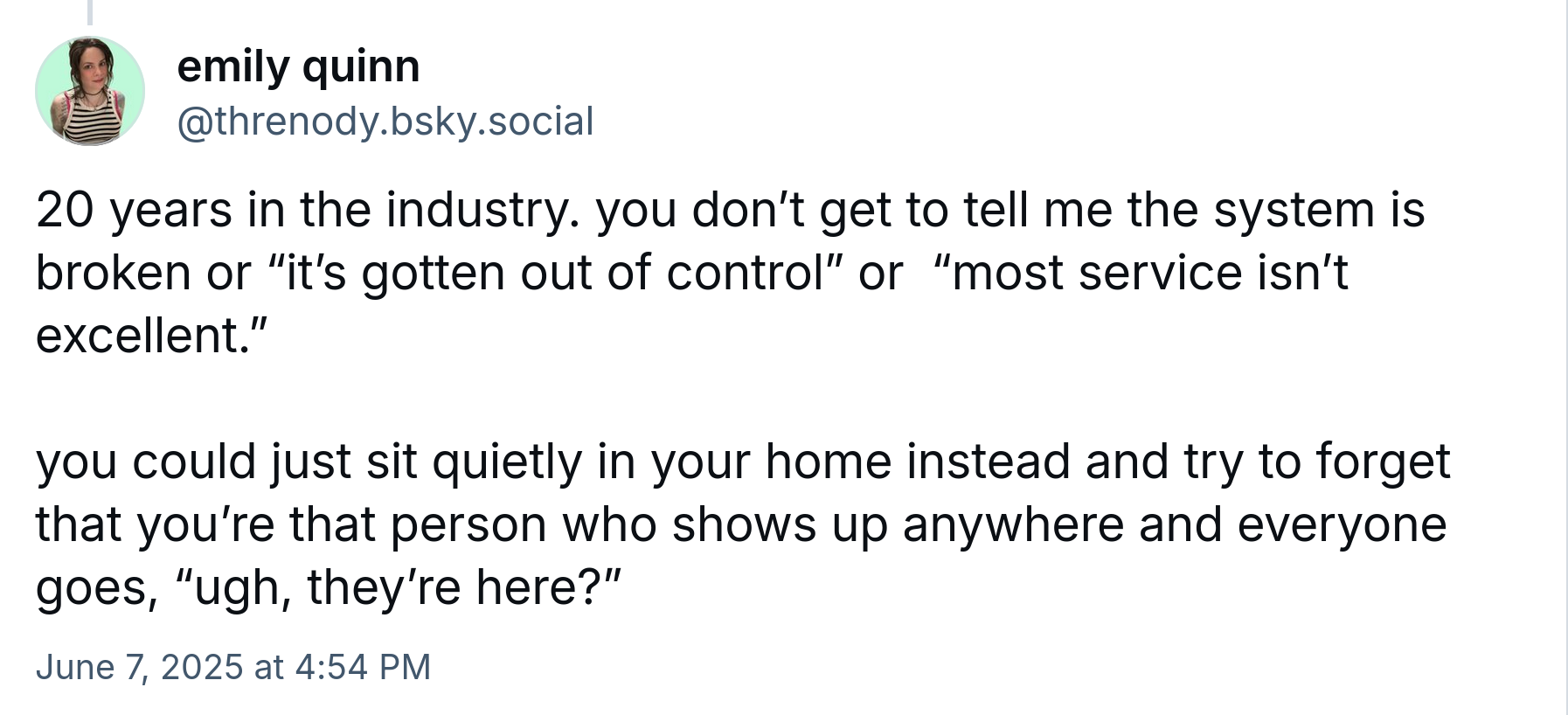1568x715 pixels.
Task: Click the quoted text 'ugh, they're here?'
Action: click(398, 587)
